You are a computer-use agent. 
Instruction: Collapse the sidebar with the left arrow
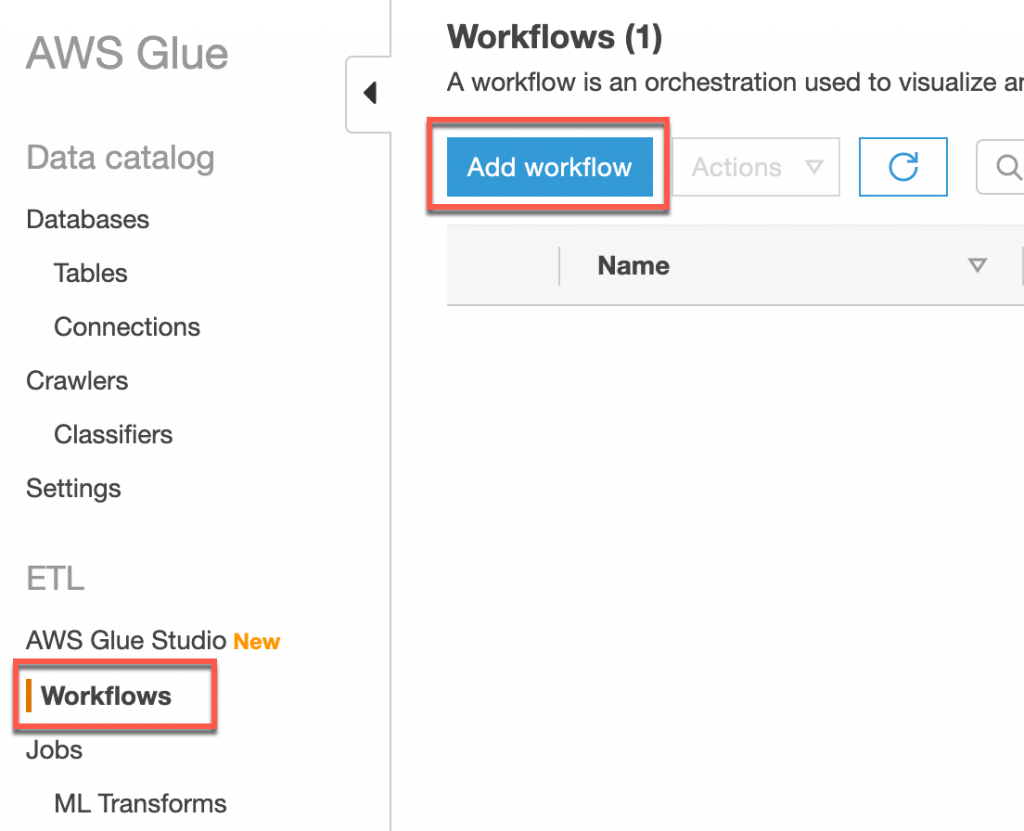coord(369,94)
